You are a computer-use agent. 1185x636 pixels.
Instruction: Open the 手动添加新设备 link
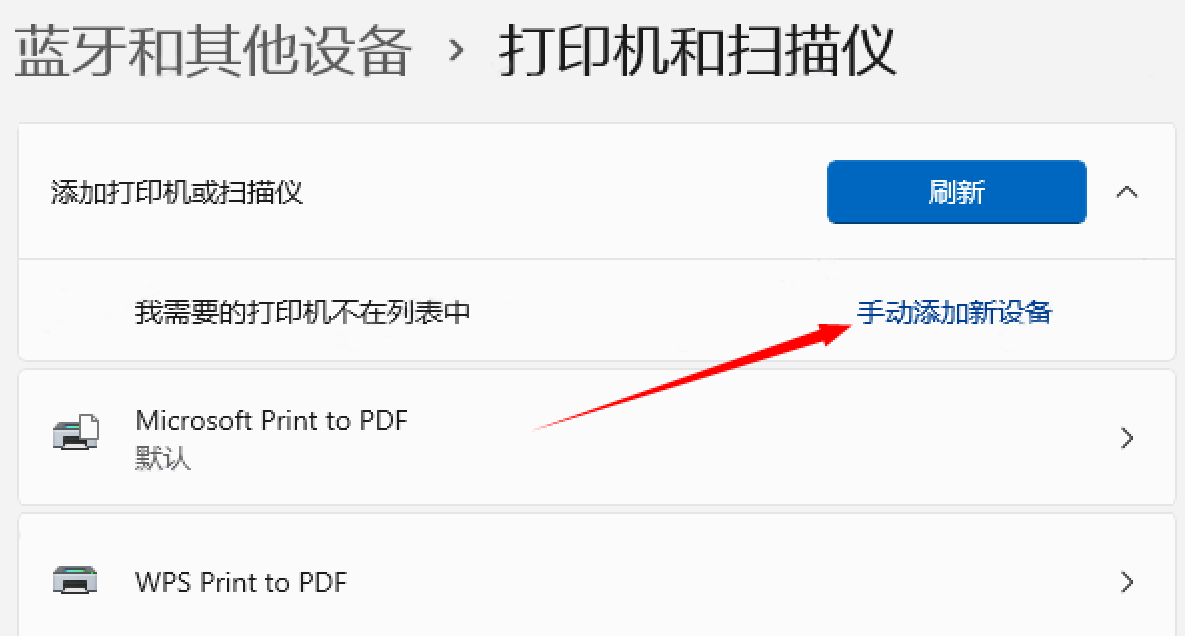point(954,312)
